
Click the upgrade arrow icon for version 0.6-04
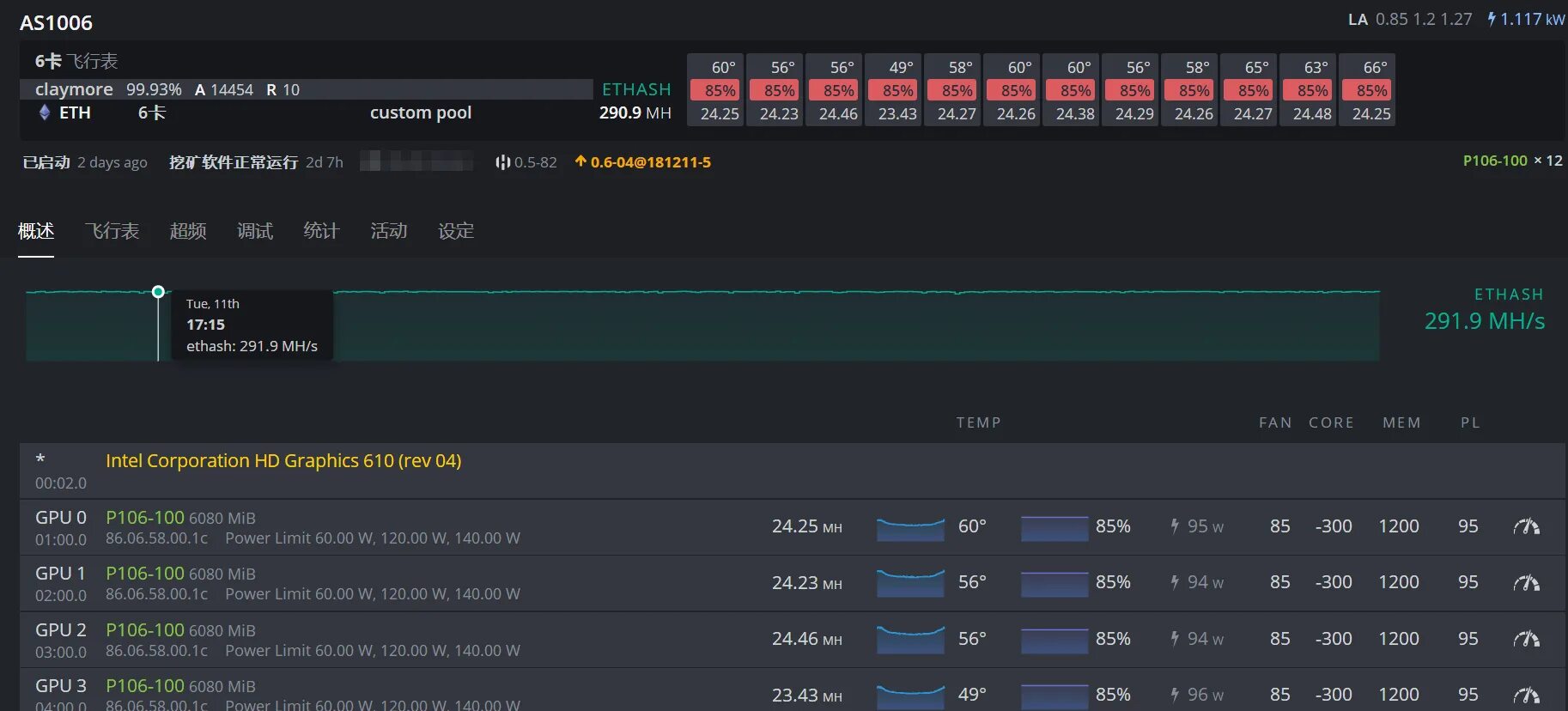point(580,161)
